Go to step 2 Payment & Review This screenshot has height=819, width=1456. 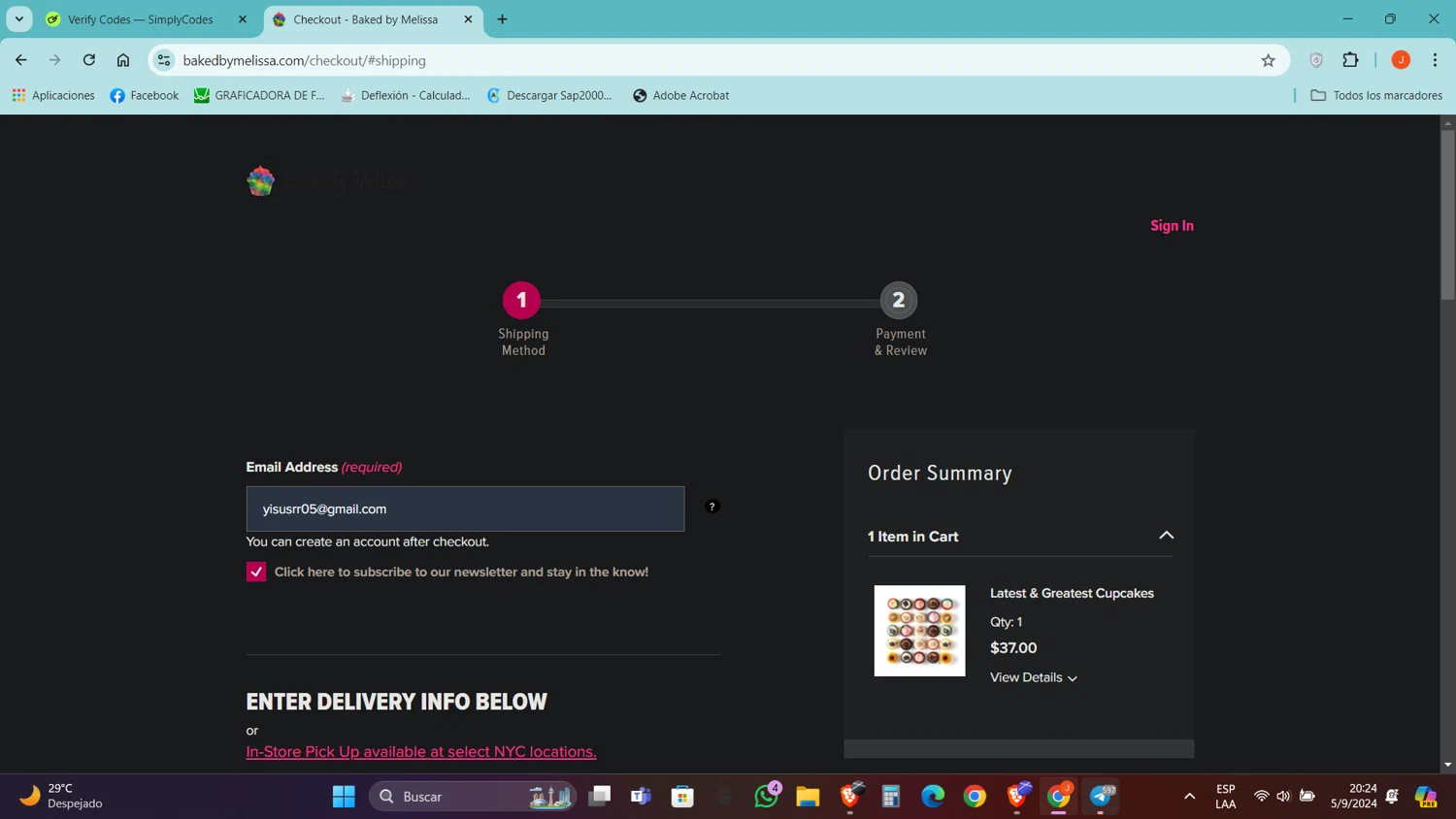(899, 301)
